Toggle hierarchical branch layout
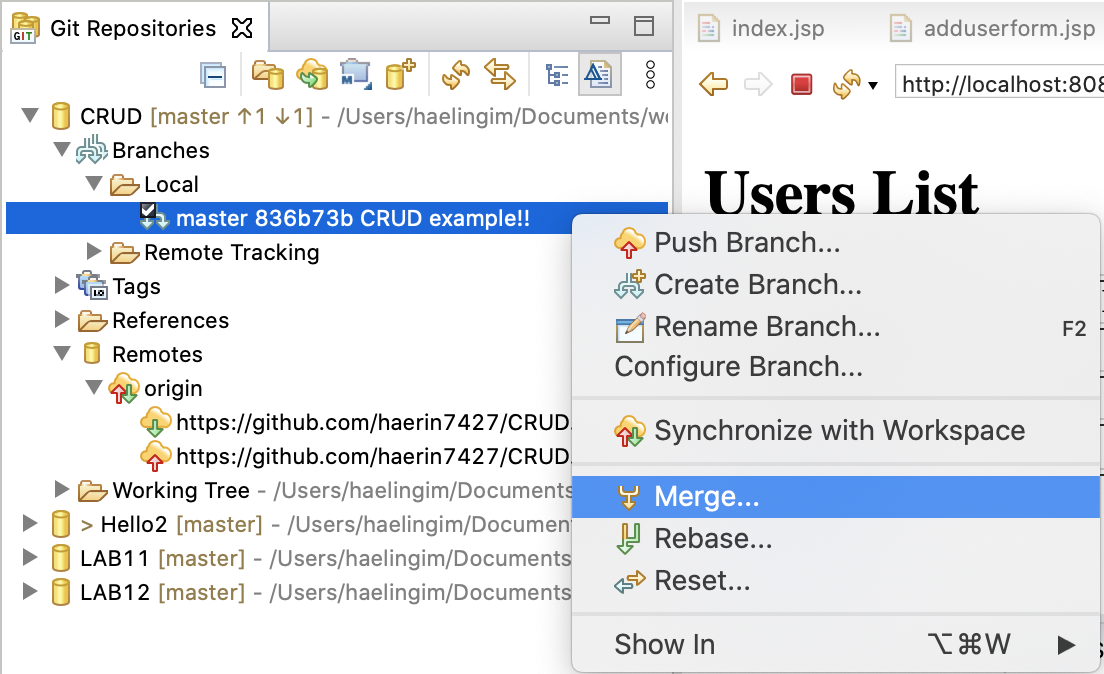The height and width of the screenshot is (674, 1104). 557,75
